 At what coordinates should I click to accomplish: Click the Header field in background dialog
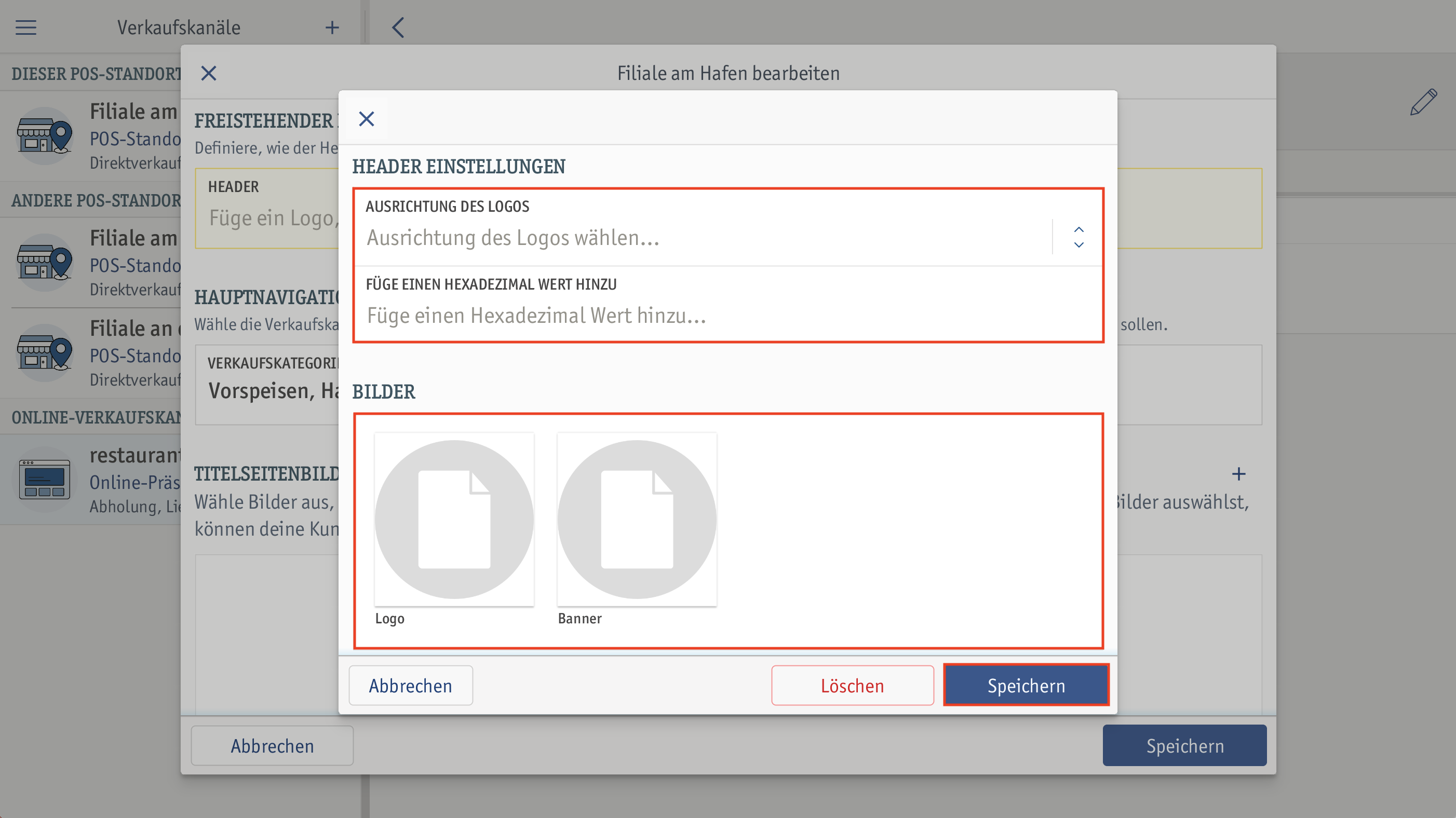point(267,208)
